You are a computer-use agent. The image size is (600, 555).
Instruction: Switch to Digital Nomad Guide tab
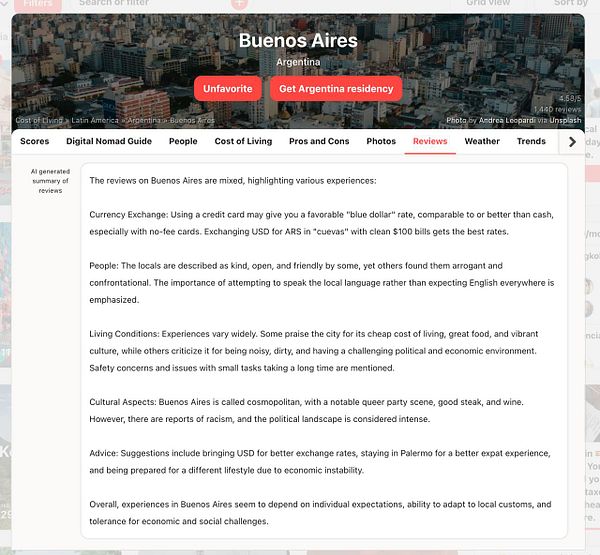109,141
